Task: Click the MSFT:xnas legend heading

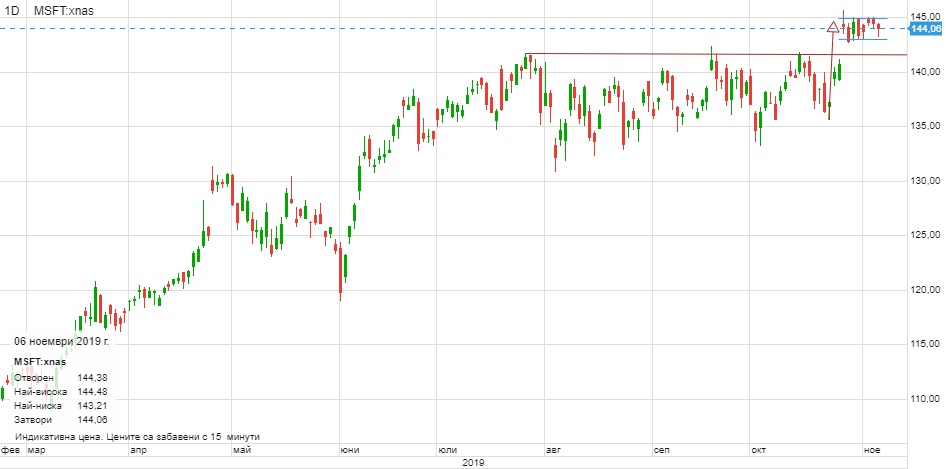Action: (40, 362)
